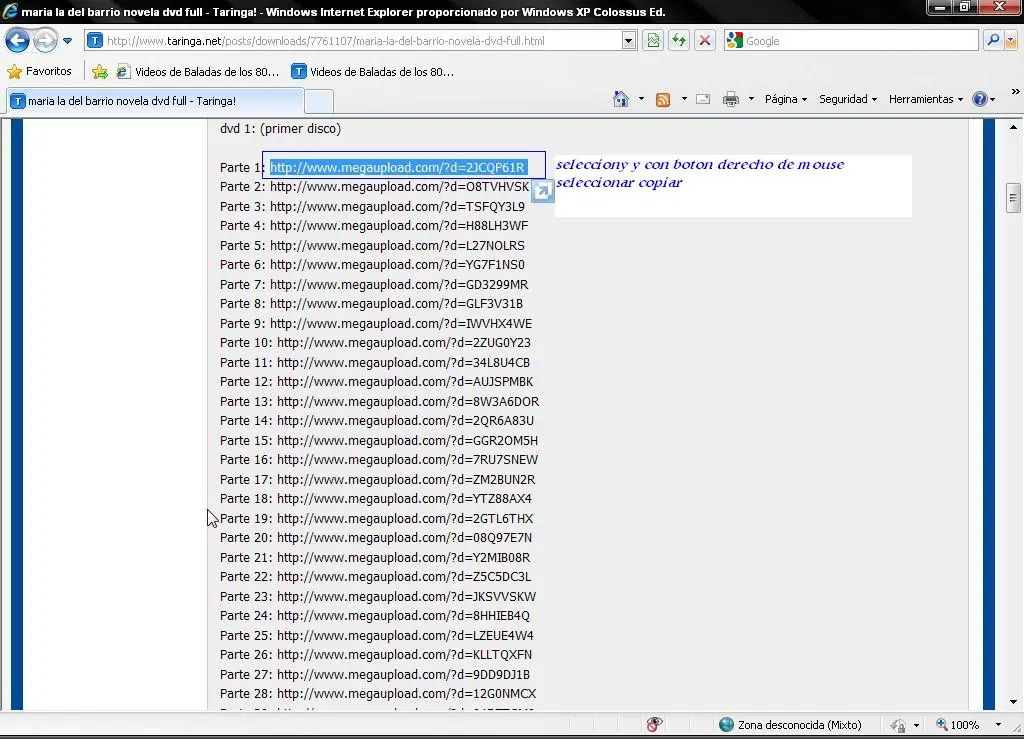Click highlighted Parte 1 megaupload URL
This screenshot has width=1024, height=739.
pyautogui.click(x=398, y=168)
